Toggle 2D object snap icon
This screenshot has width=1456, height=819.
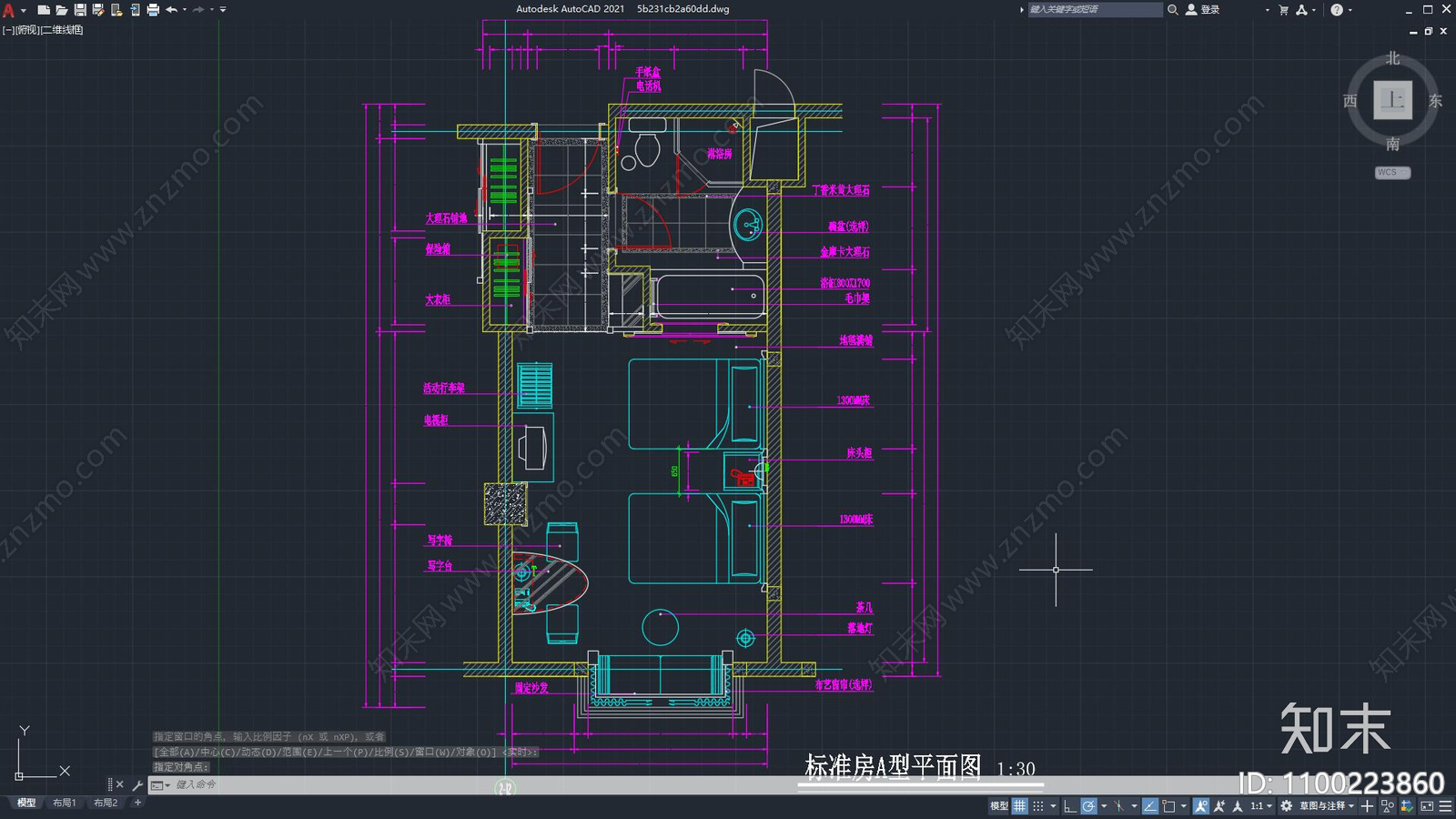pyautogui.click(x=1168, y=806)
